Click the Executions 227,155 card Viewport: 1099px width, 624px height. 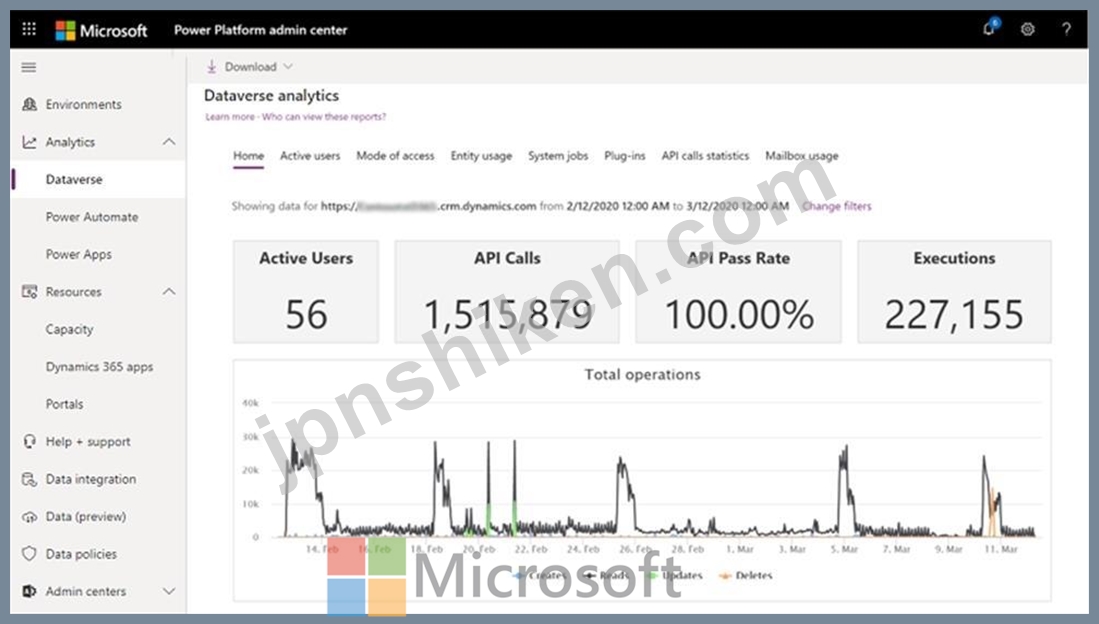pyautogui.click(x=954, y=292)
